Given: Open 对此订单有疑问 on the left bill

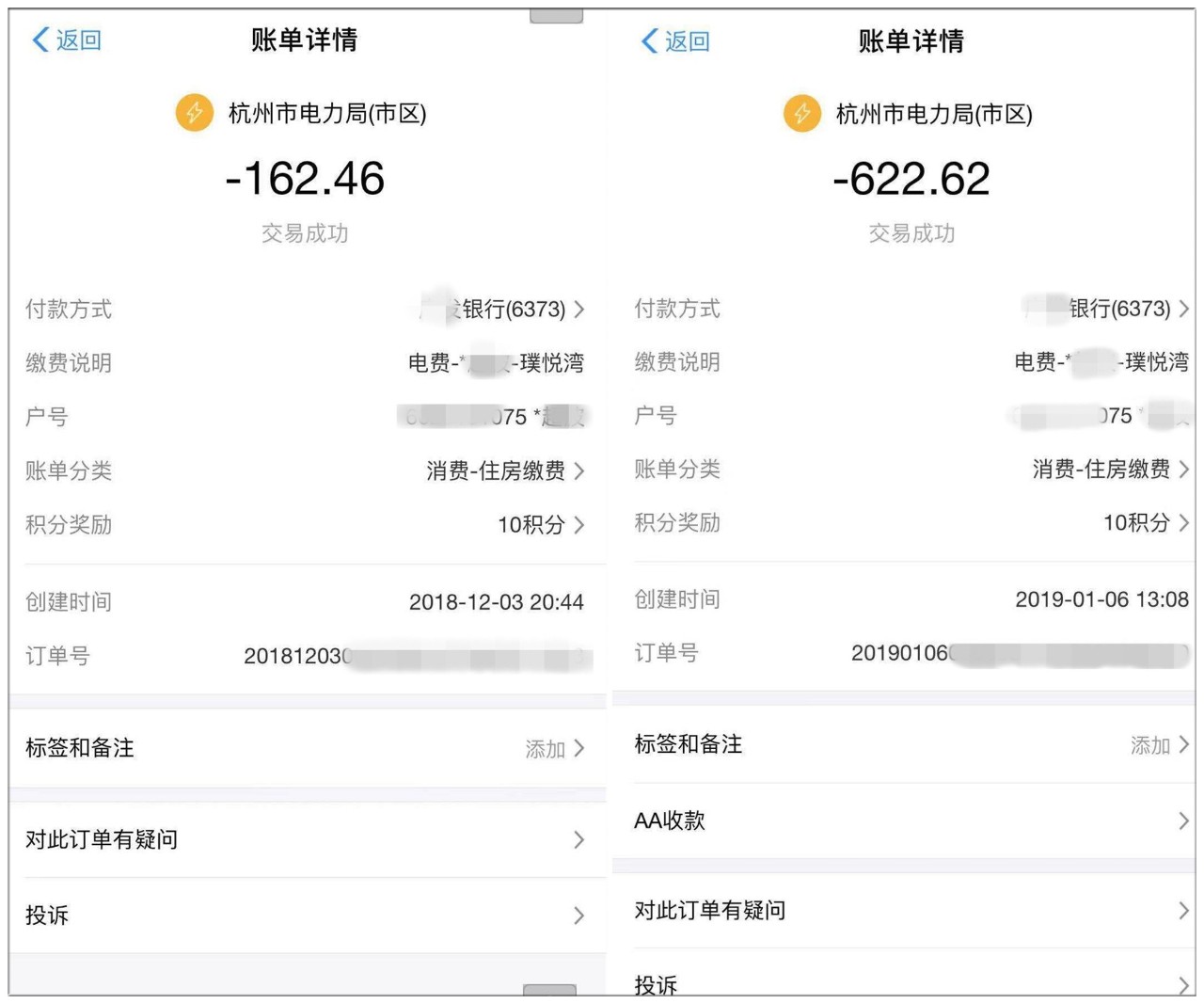Looking at the screenshot, I should 307,839.
